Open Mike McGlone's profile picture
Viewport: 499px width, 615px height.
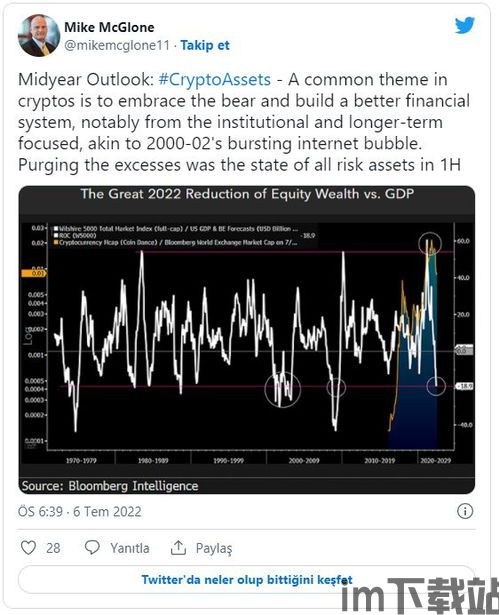point(39,36)
